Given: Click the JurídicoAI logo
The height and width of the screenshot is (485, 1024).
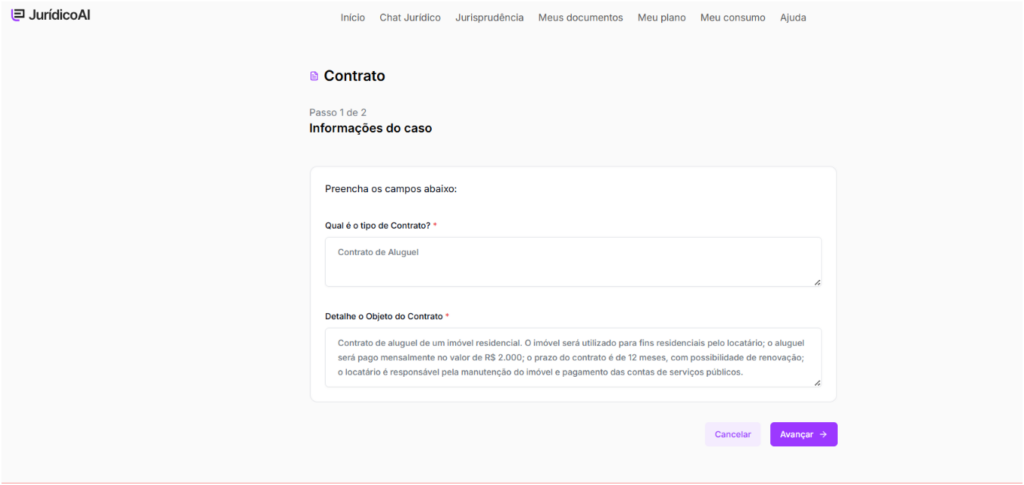Looking at the screenshot, I should tap(51, 15).
